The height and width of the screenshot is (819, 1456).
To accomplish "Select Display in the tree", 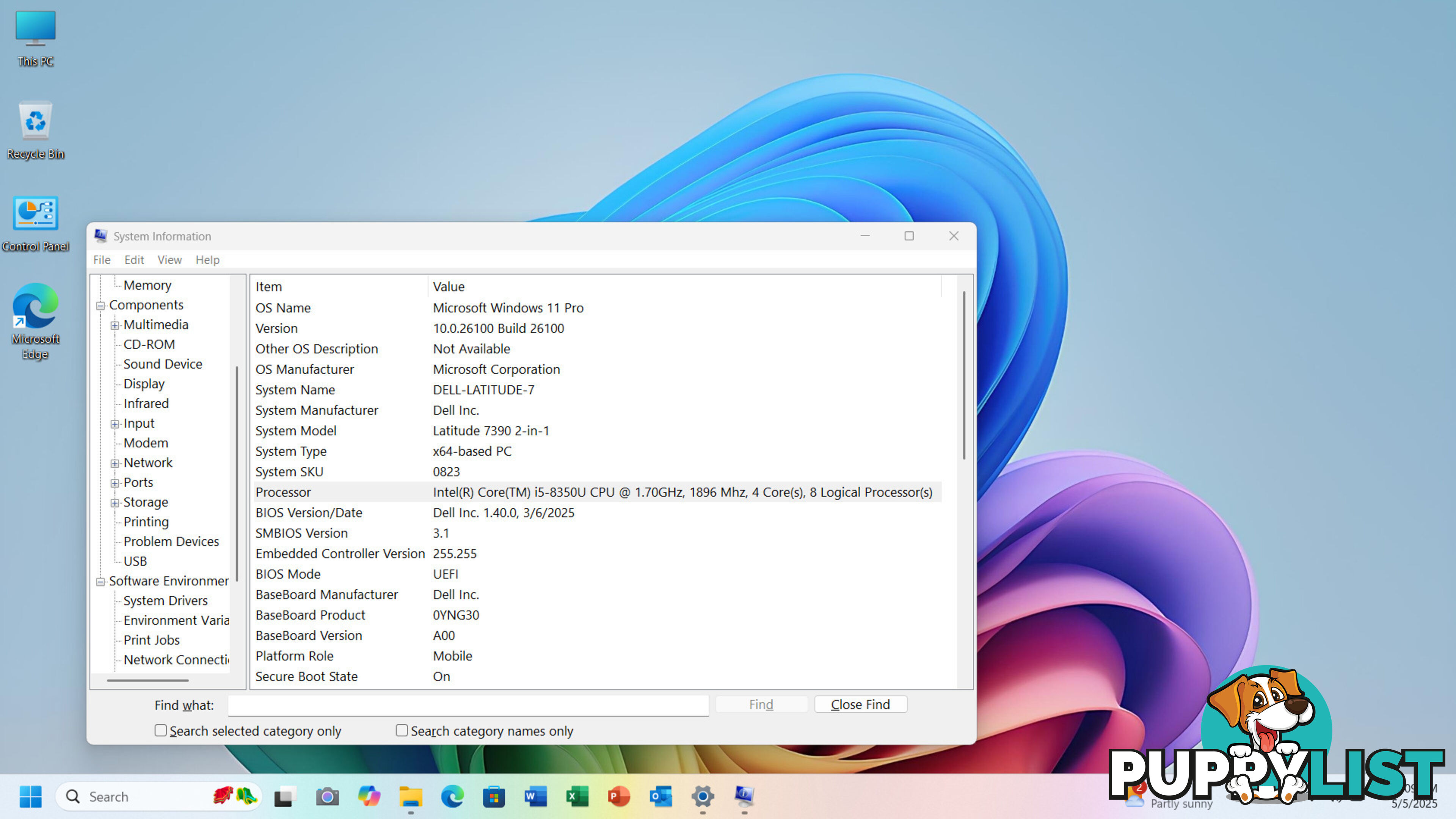I will coord(144,384).
